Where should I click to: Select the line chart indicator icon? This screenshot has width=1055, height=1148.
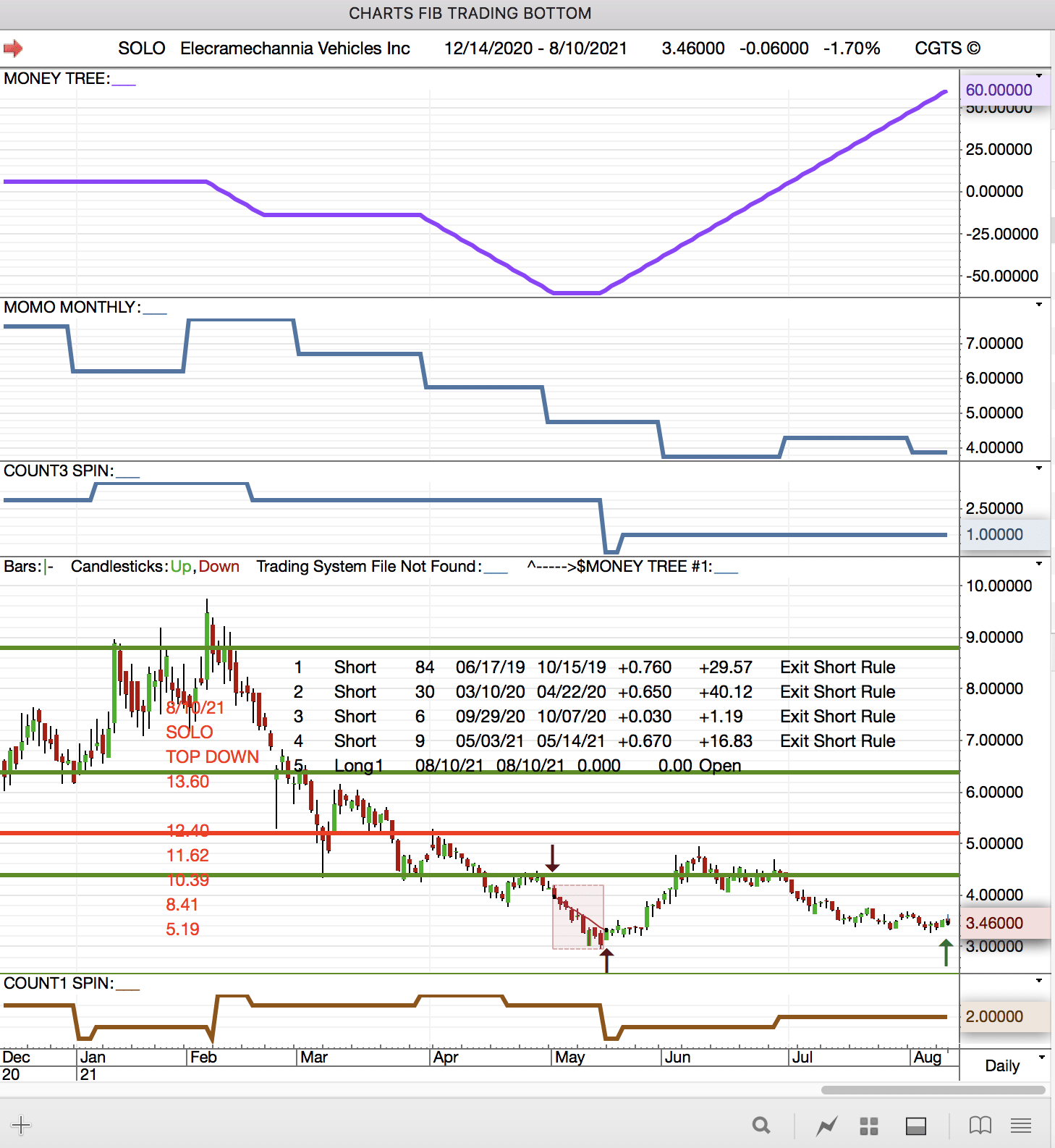(826, 1126)
